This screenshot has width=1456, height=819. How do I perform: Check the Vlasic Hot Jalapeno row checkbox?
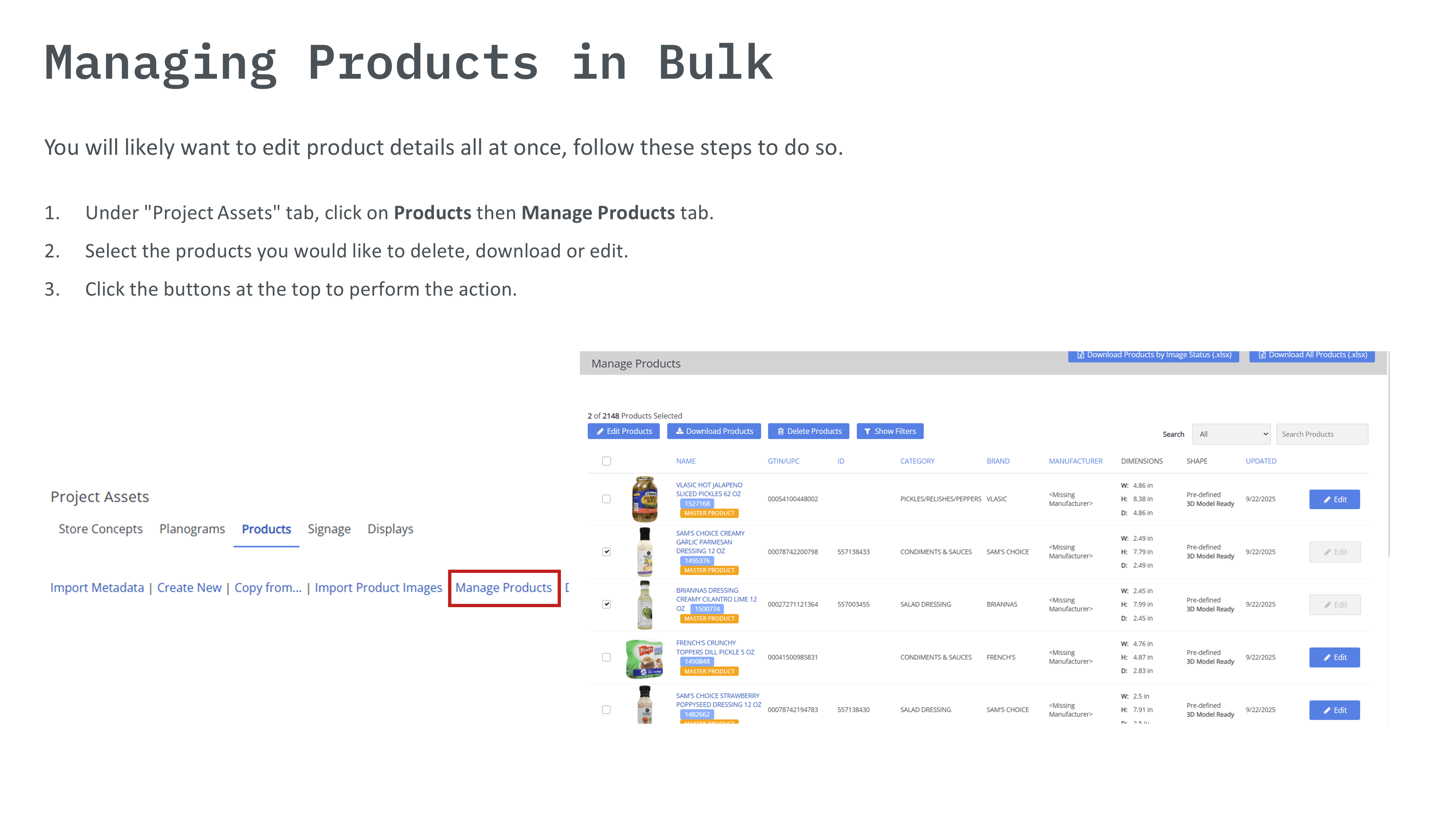point(606,499)
